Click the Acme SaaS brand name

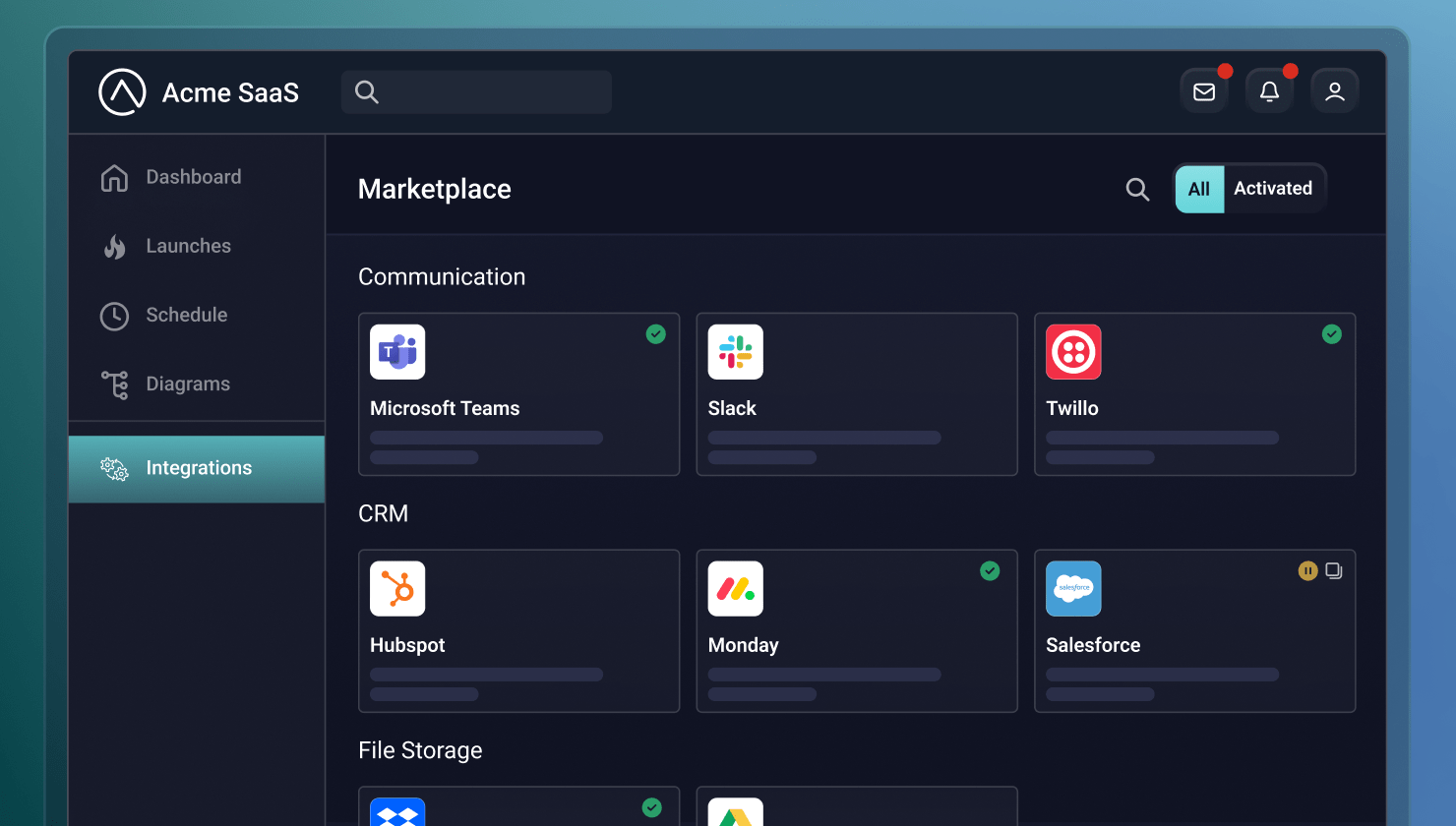tap(230, 92)
